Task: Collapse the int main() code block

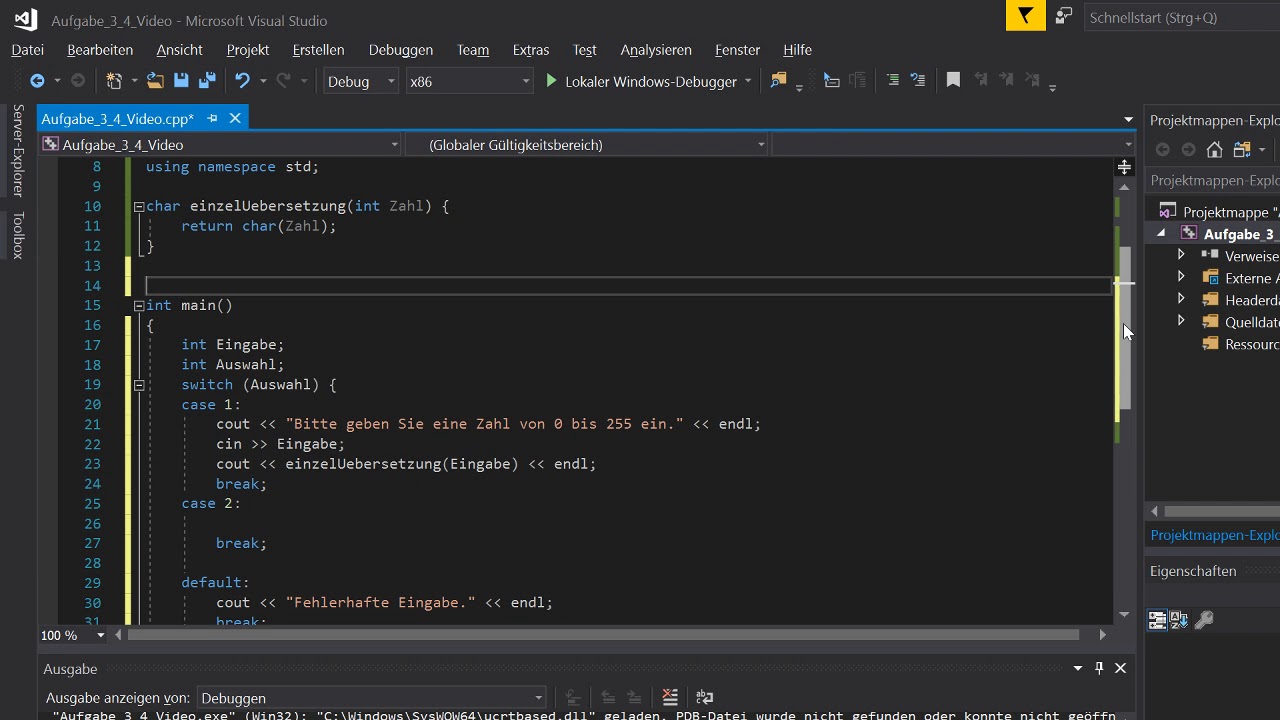Action: [139, 306]
